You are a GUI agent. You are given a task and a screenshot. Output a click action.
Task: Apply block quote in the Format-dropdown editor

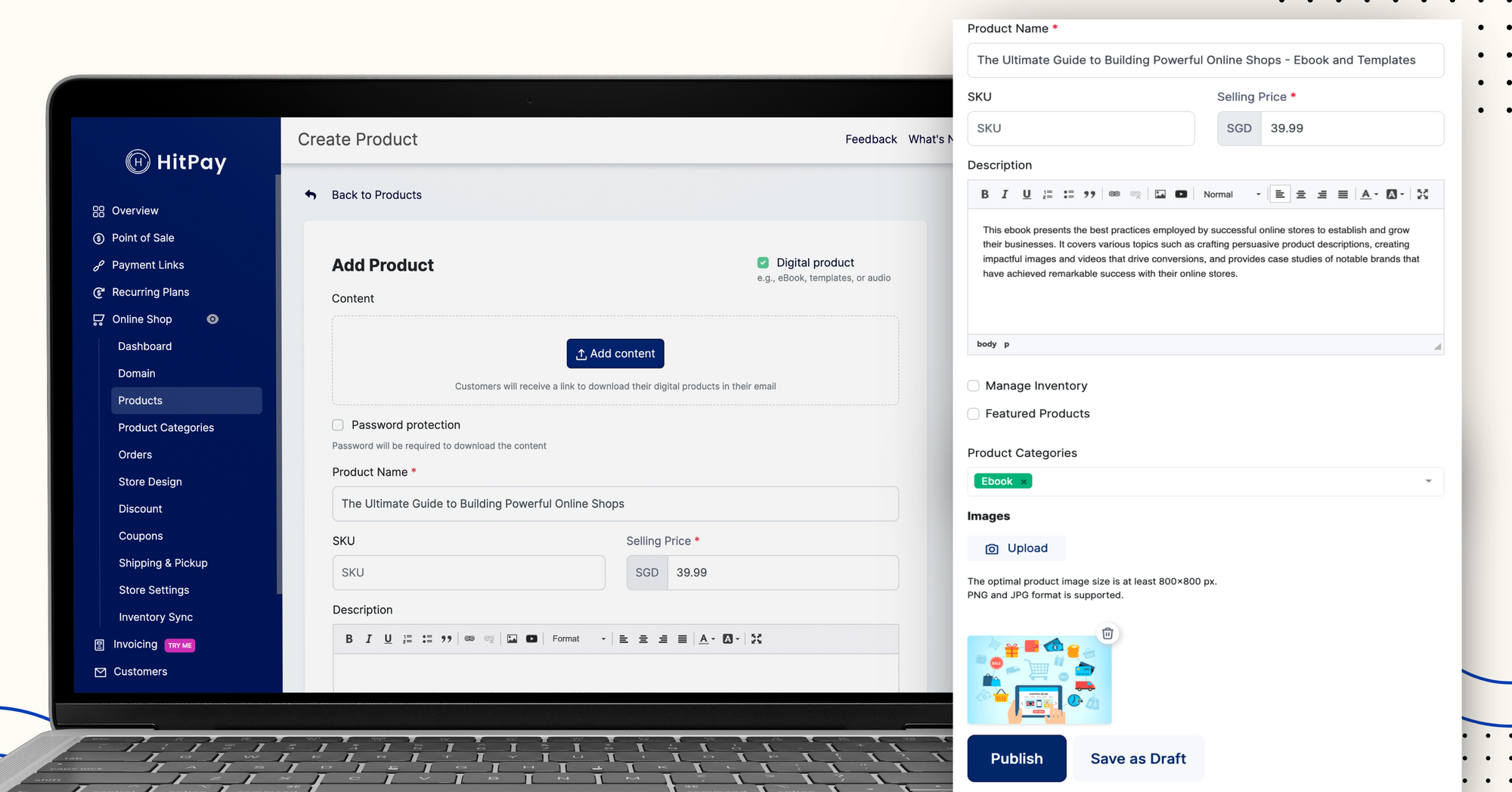click(x=447, y=639)
